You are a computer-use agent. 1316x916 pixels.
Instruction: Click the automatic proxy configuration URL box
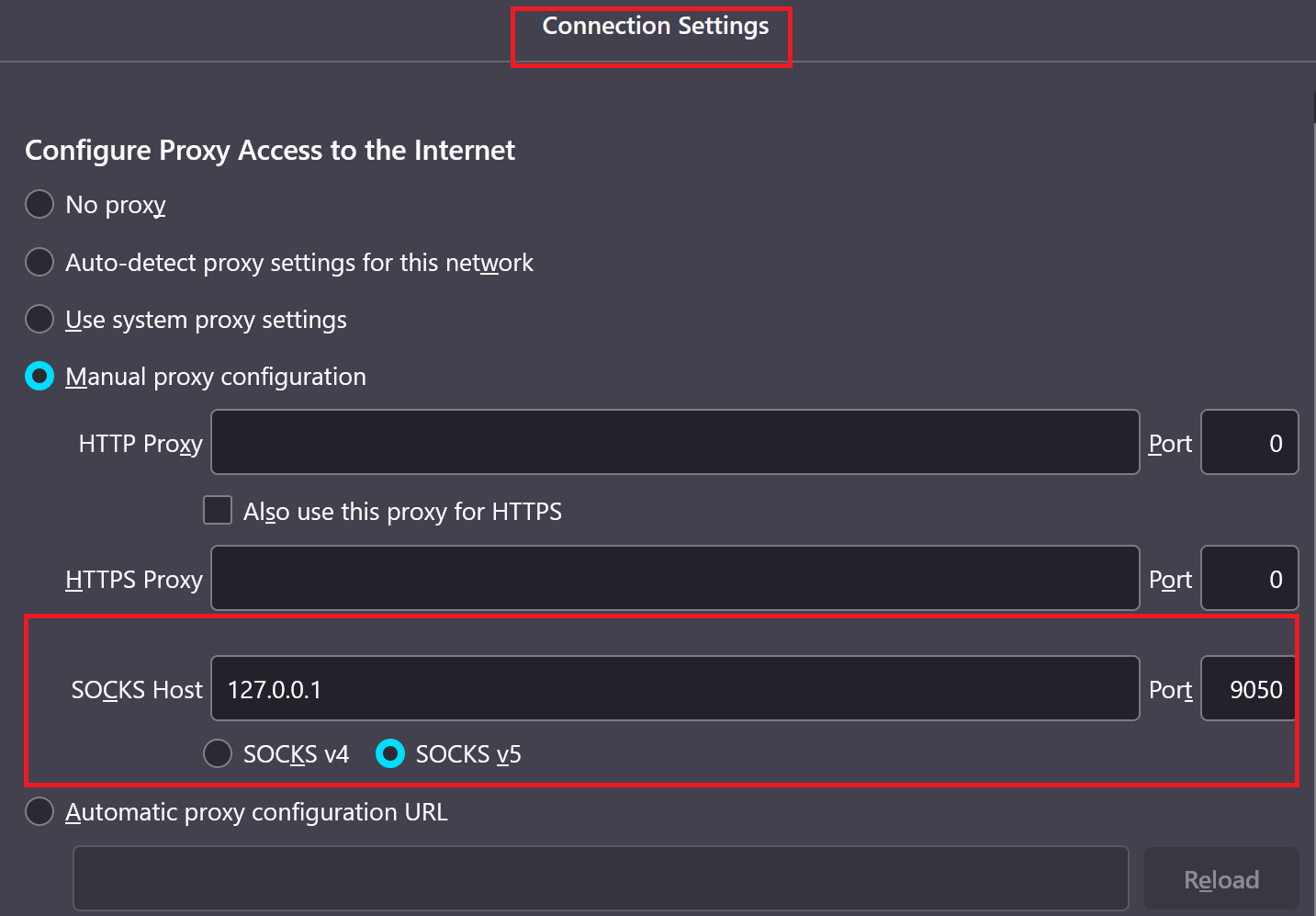click(x=601, y=878)
